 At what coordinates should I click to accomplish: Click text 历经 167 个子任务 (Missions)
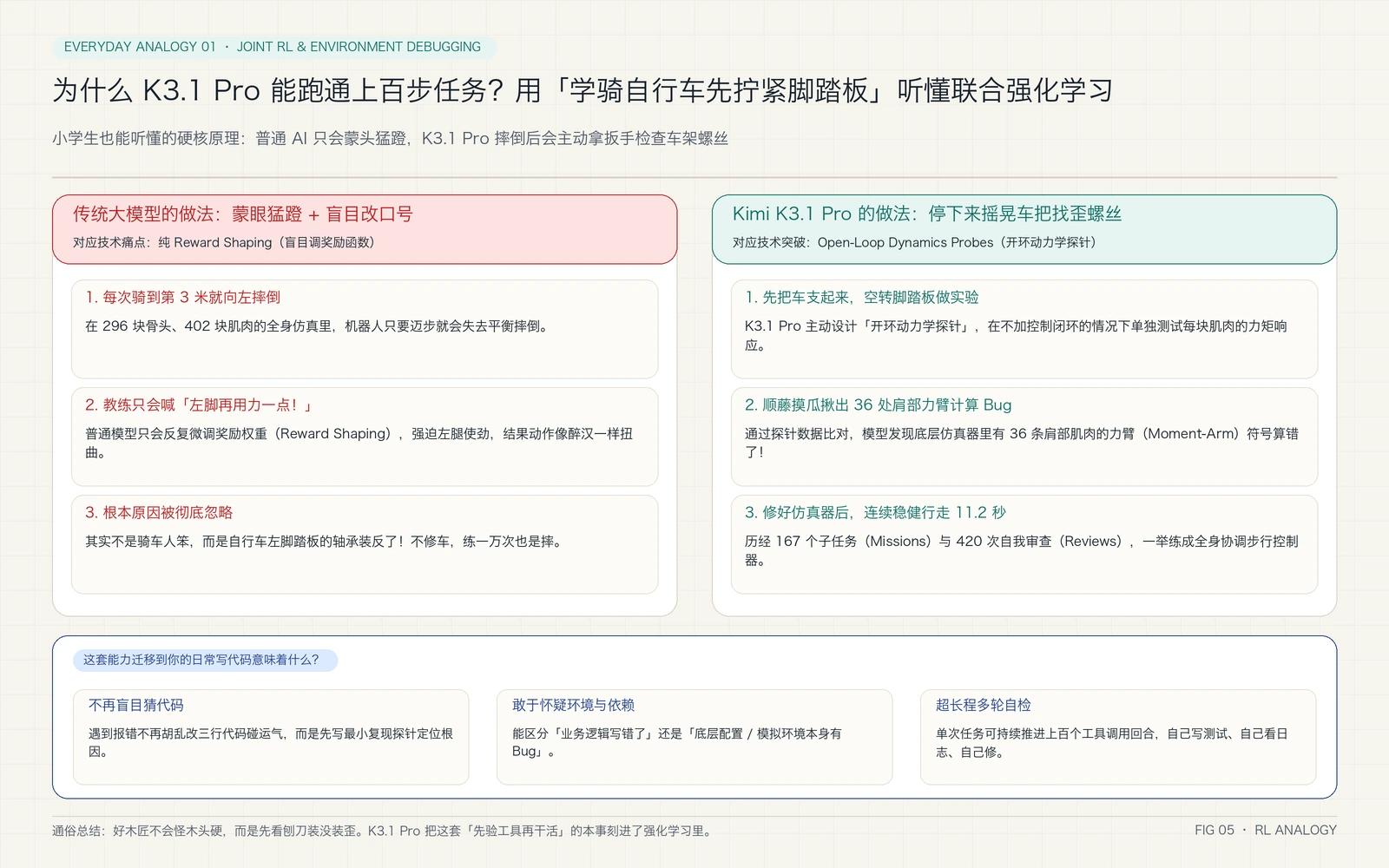click(x=1022, y=550)
